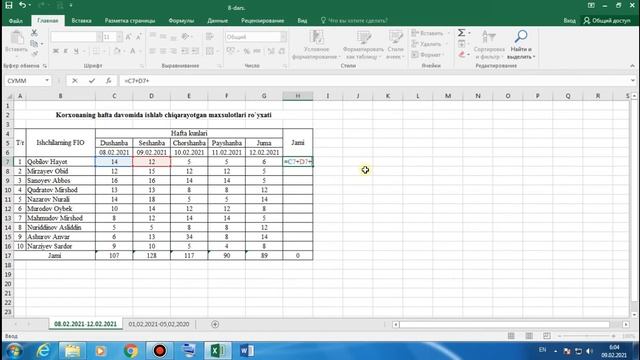Open Format (Формат) cells dropdown
640x360 pixels.
pos(427,54)
